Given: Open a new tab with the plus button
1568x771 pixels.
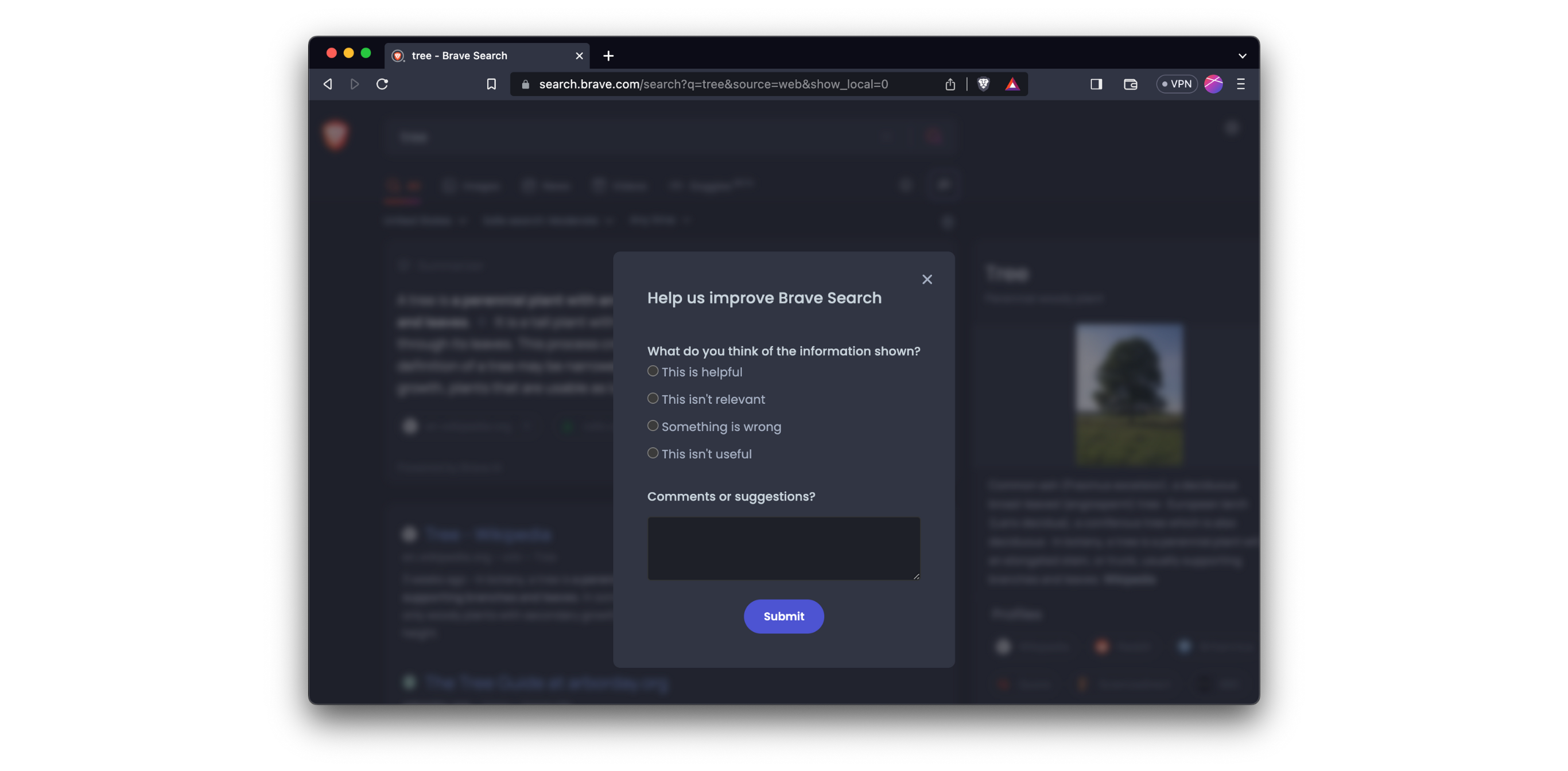Looking at the screenshot, I should tap(608, 56).
